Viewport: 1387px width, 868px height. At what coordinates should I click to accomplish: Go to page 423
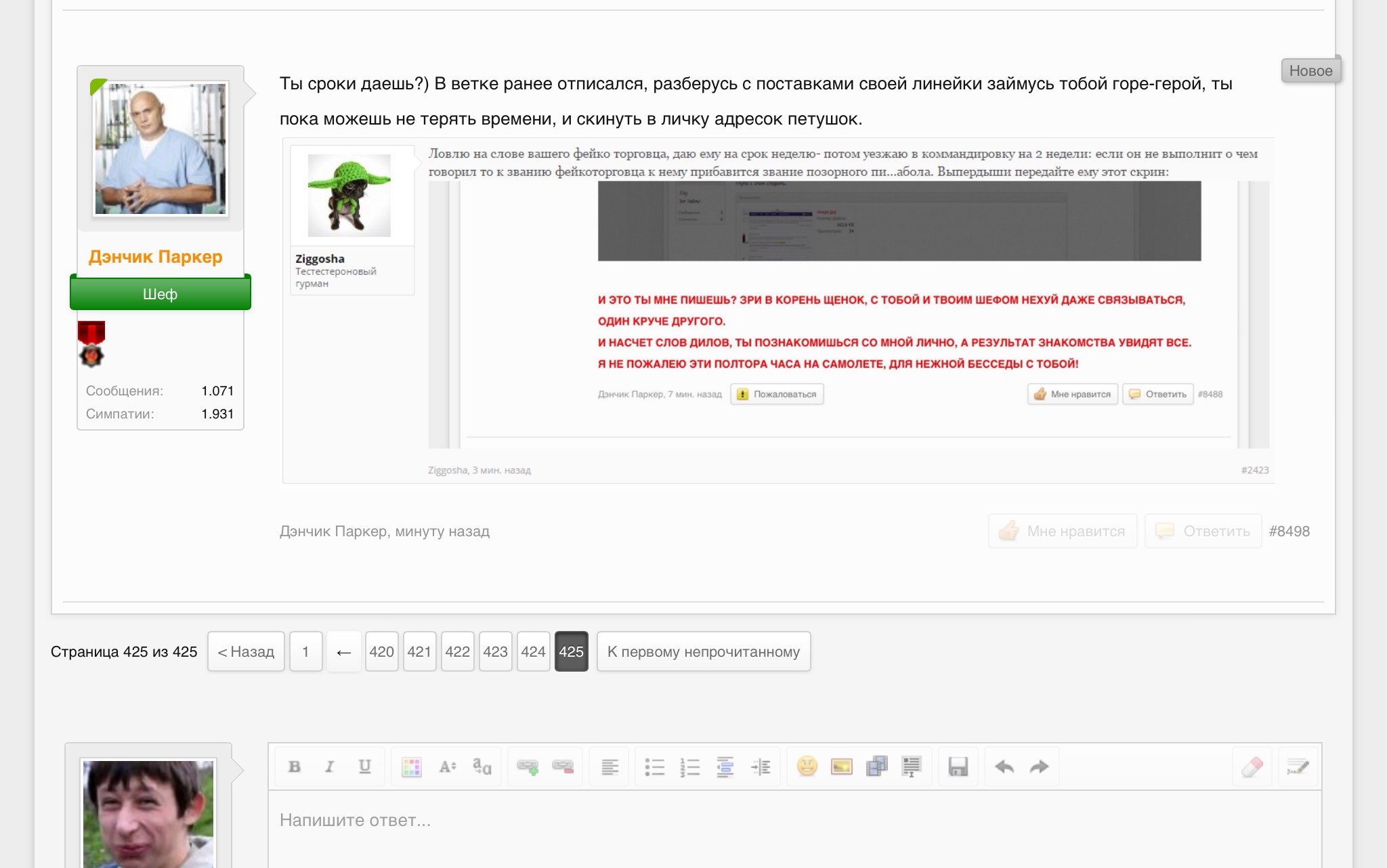tap(495, 651)
